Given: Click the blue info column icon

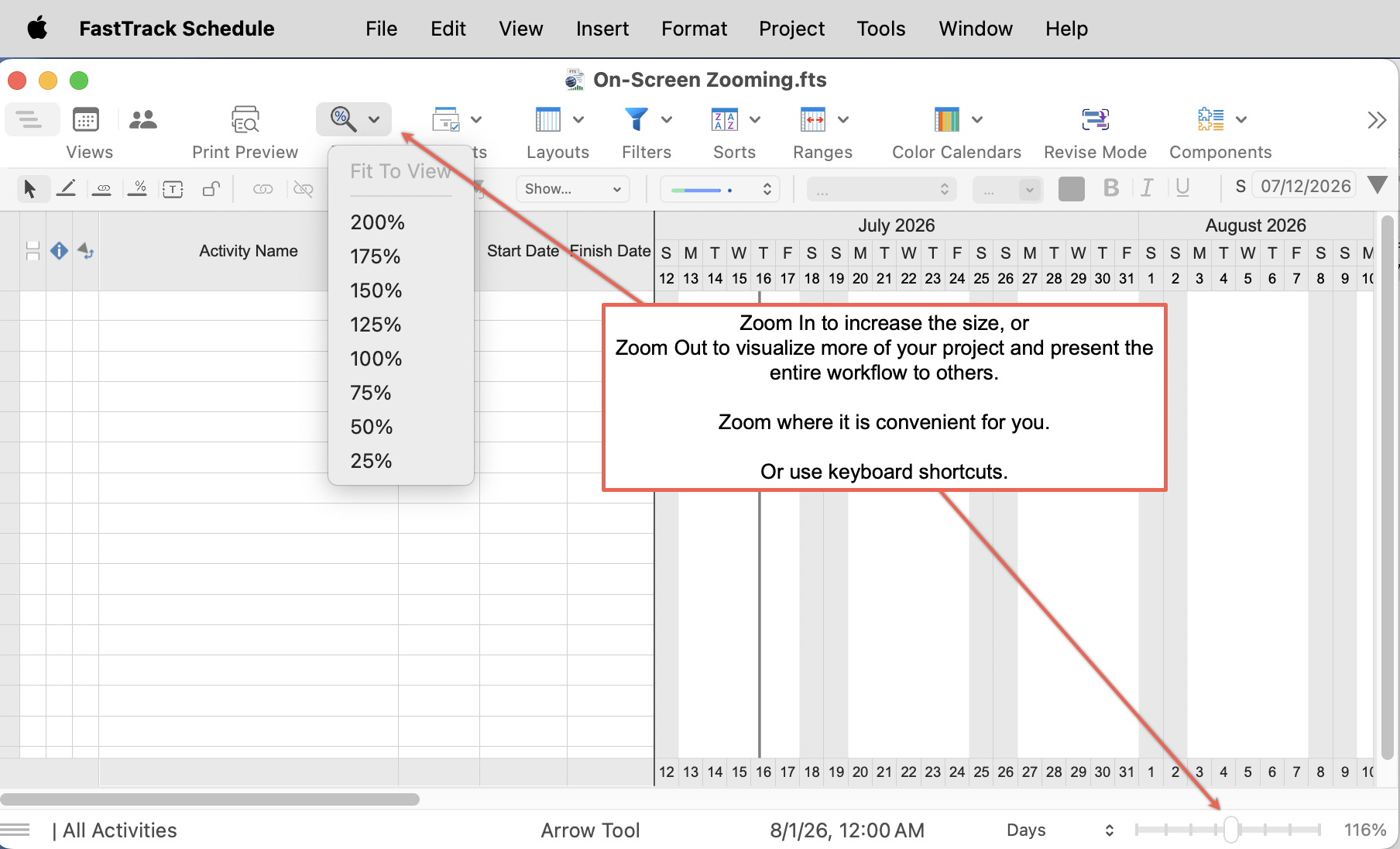Looking at the screenshot, I should coord(59,251).
